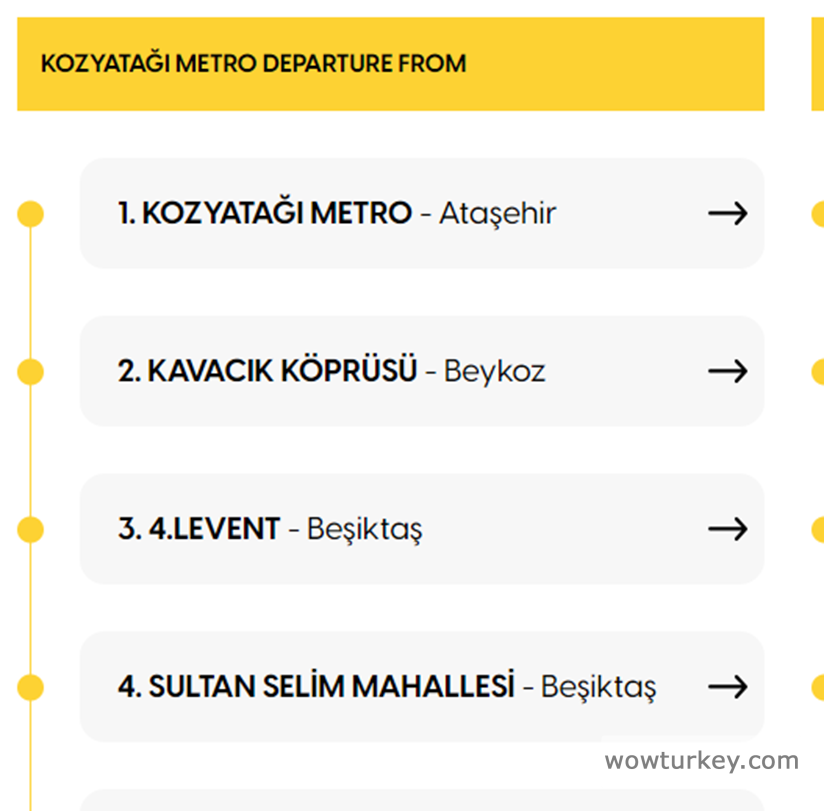Select the yellow timeline dot beside Kavacık Köprüsü
Viewport: 824px width, 811px height.
click(31, 372)
